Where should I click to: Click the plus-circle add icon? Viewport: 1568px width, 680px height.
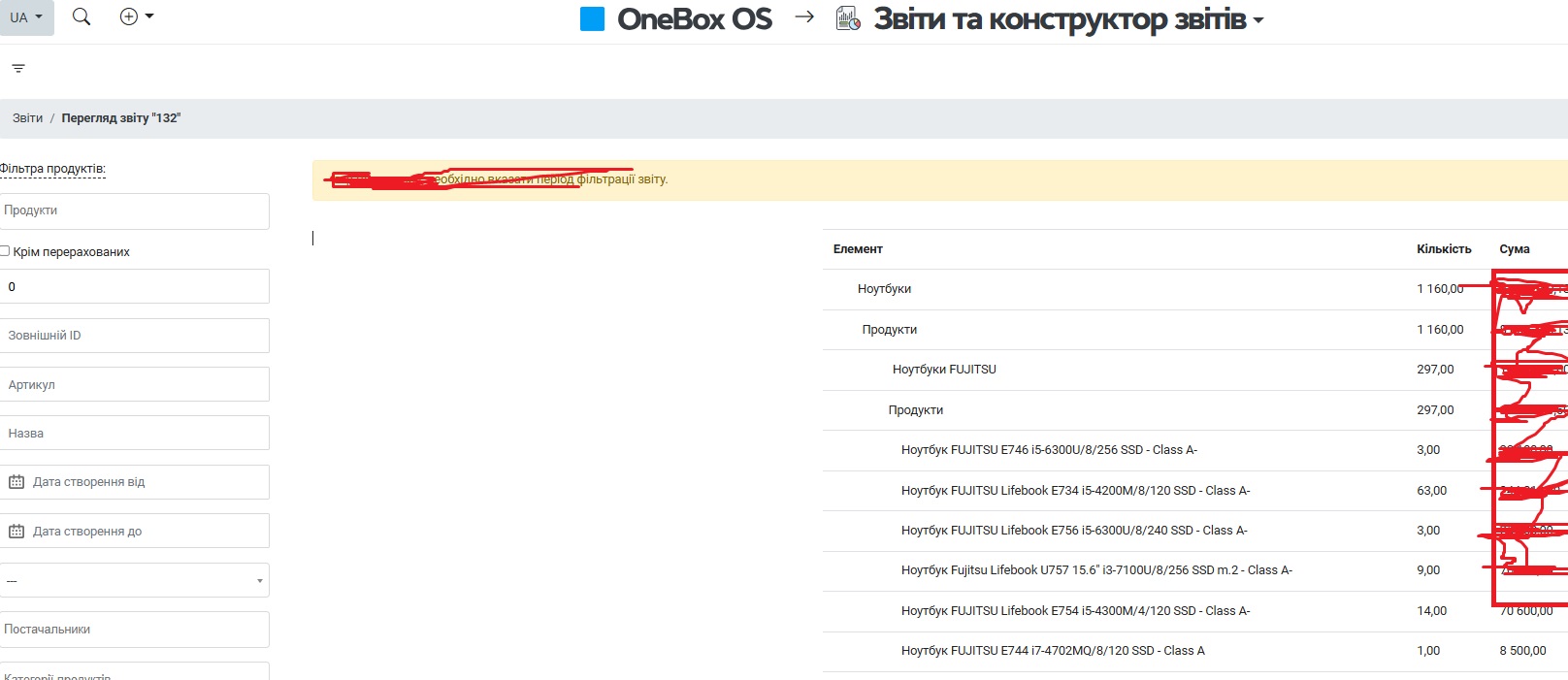[x=128, y=16]
